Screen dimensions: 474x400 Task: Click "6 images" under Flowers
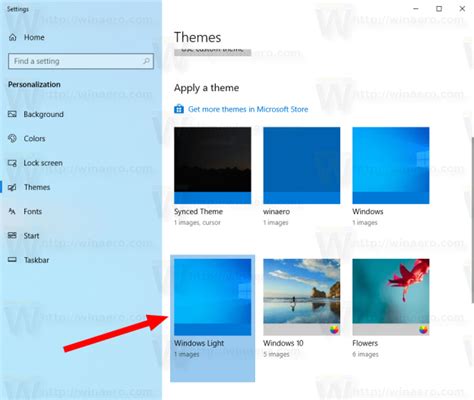365,354
